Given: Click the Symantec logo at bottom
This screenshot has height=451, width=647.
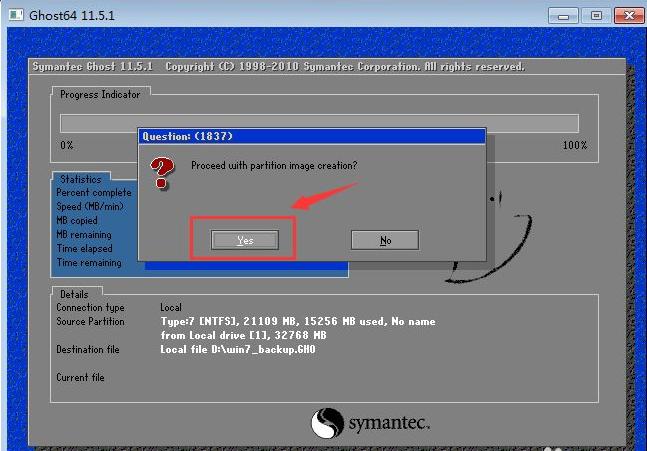Looking at the screenshot, I should (x=370, y=423).
